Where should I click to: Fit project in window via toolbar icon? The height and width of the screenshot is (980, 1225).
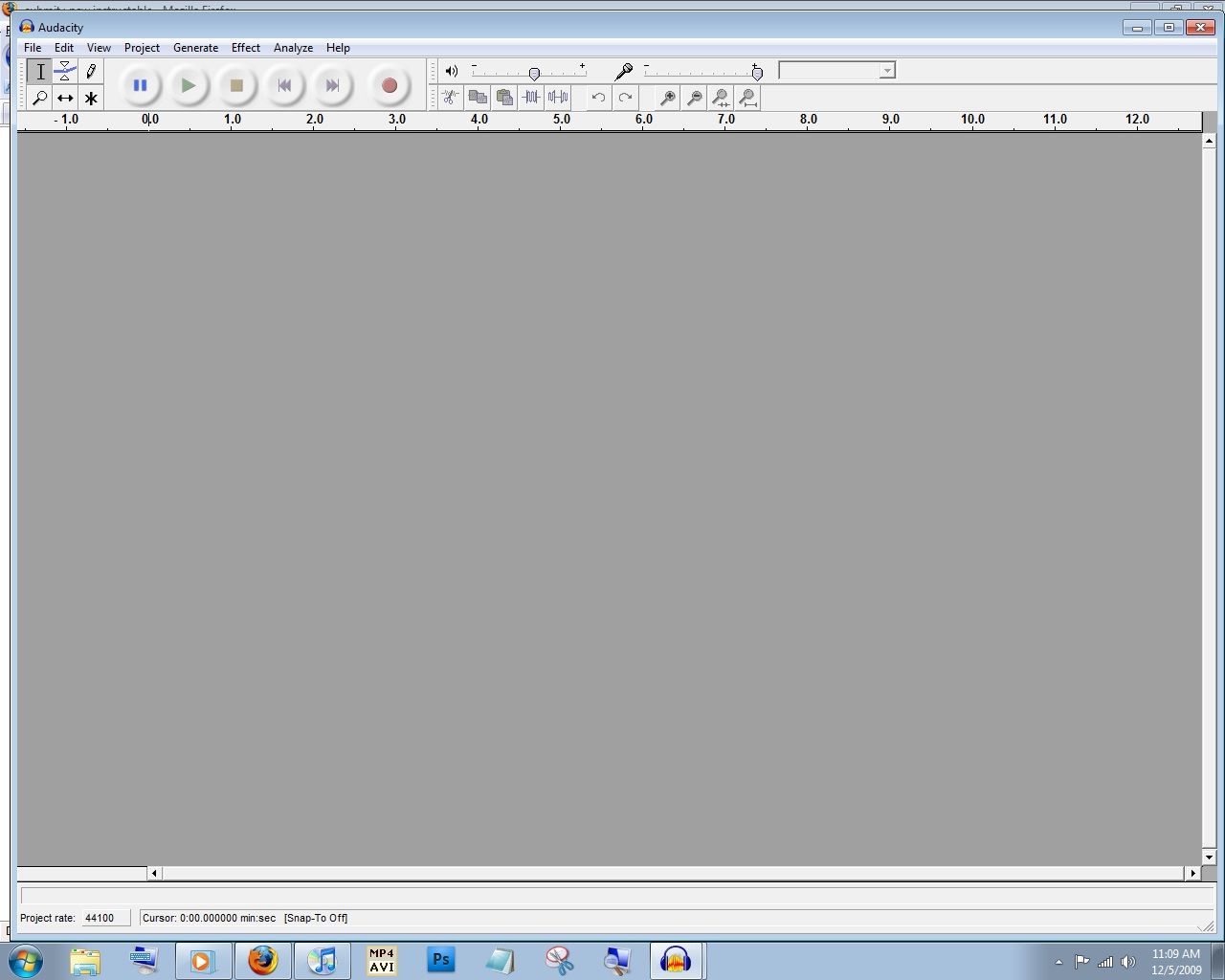tap(746, 97)
